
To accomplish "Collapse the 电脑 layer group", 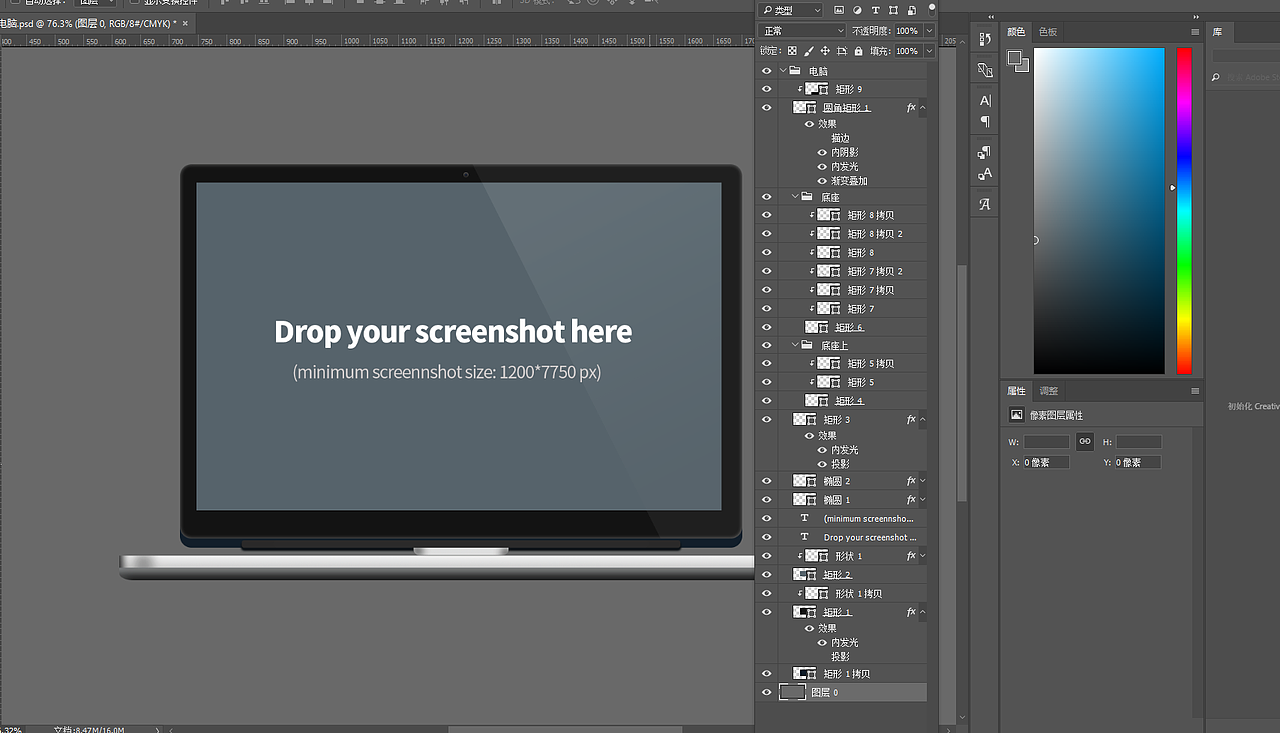I will [x=783, y=71].
